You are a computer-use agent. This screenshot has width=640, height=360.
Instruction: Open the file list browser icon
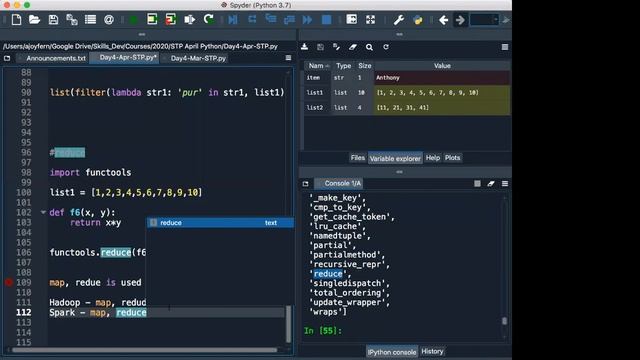coord(90,20)
